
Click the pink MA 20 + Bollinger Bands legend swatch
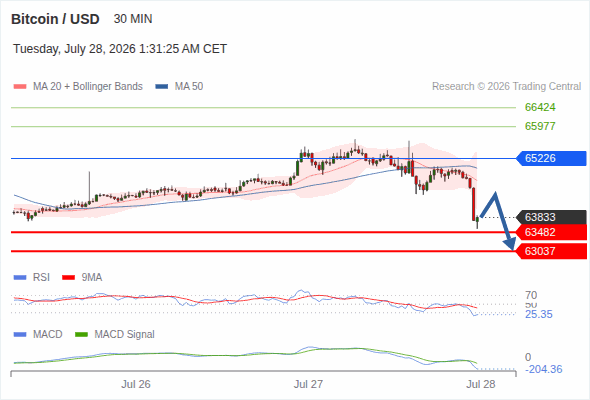point(20,87)
